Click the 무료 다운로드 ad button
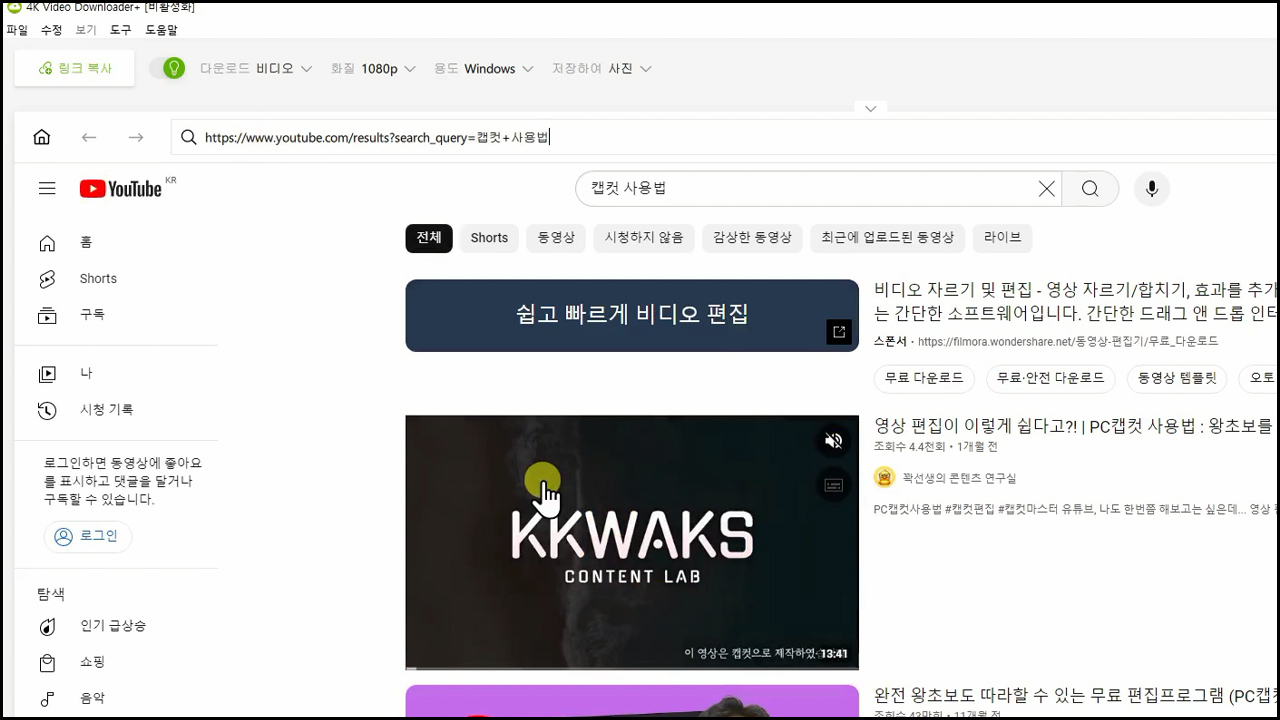The height and width of the screenshot is (720, 1280). click(924, 378)
